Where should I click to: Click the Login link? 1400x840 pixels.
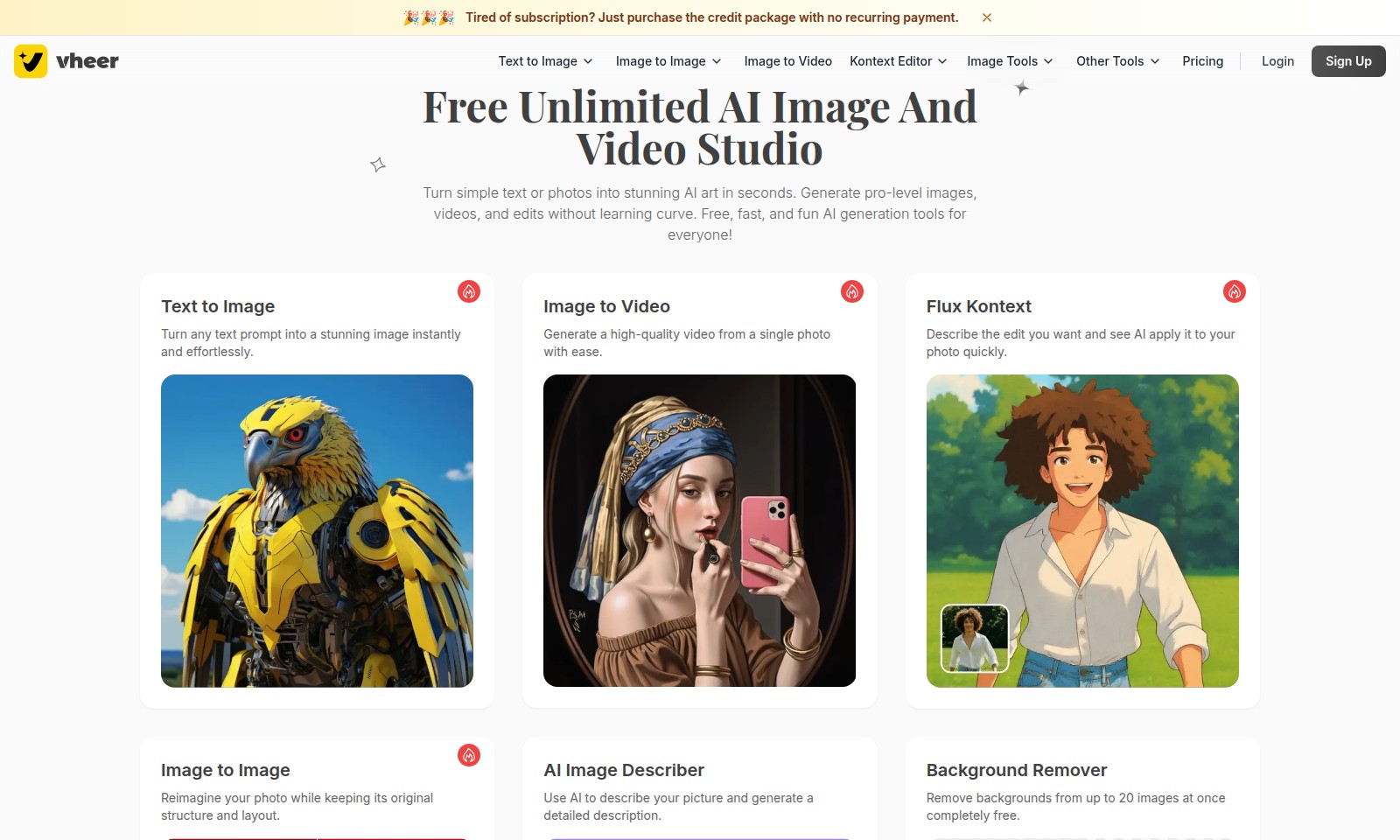point(1277,61)
